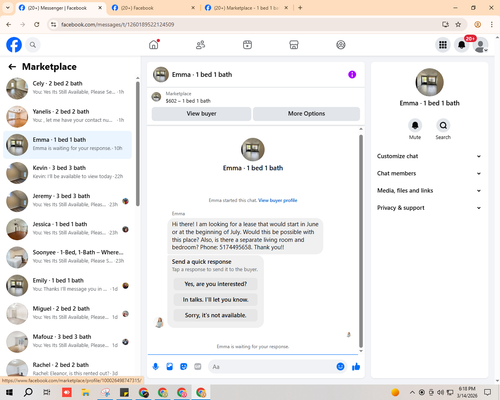Image resolution: width=500 pixels, height=400 pixels.
Task: Open the Chrome tab search dropdown
Action: pos(8,8)
